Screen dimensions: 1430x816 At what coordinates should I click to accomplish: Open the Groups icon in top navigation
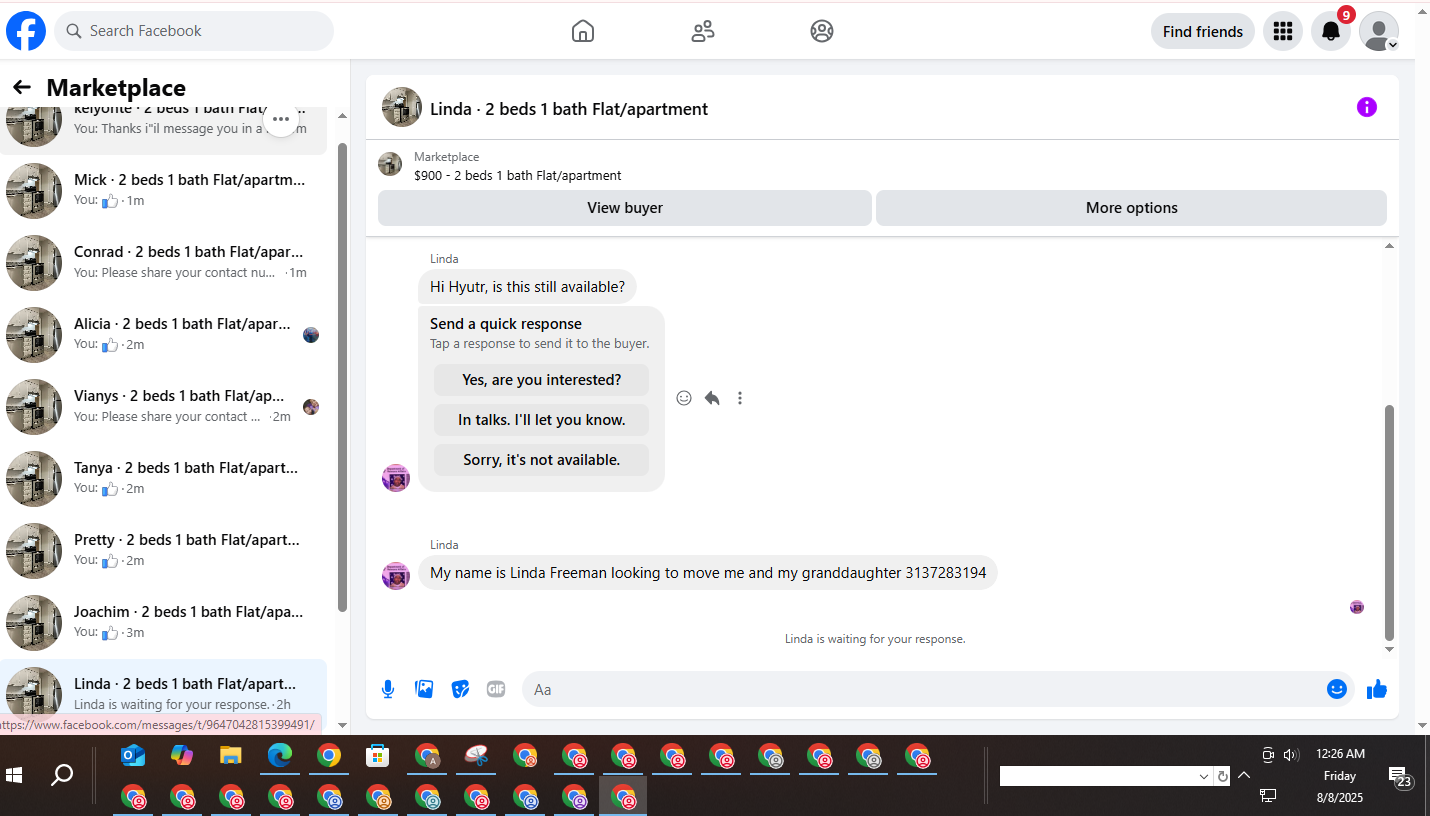pos(822,31)
